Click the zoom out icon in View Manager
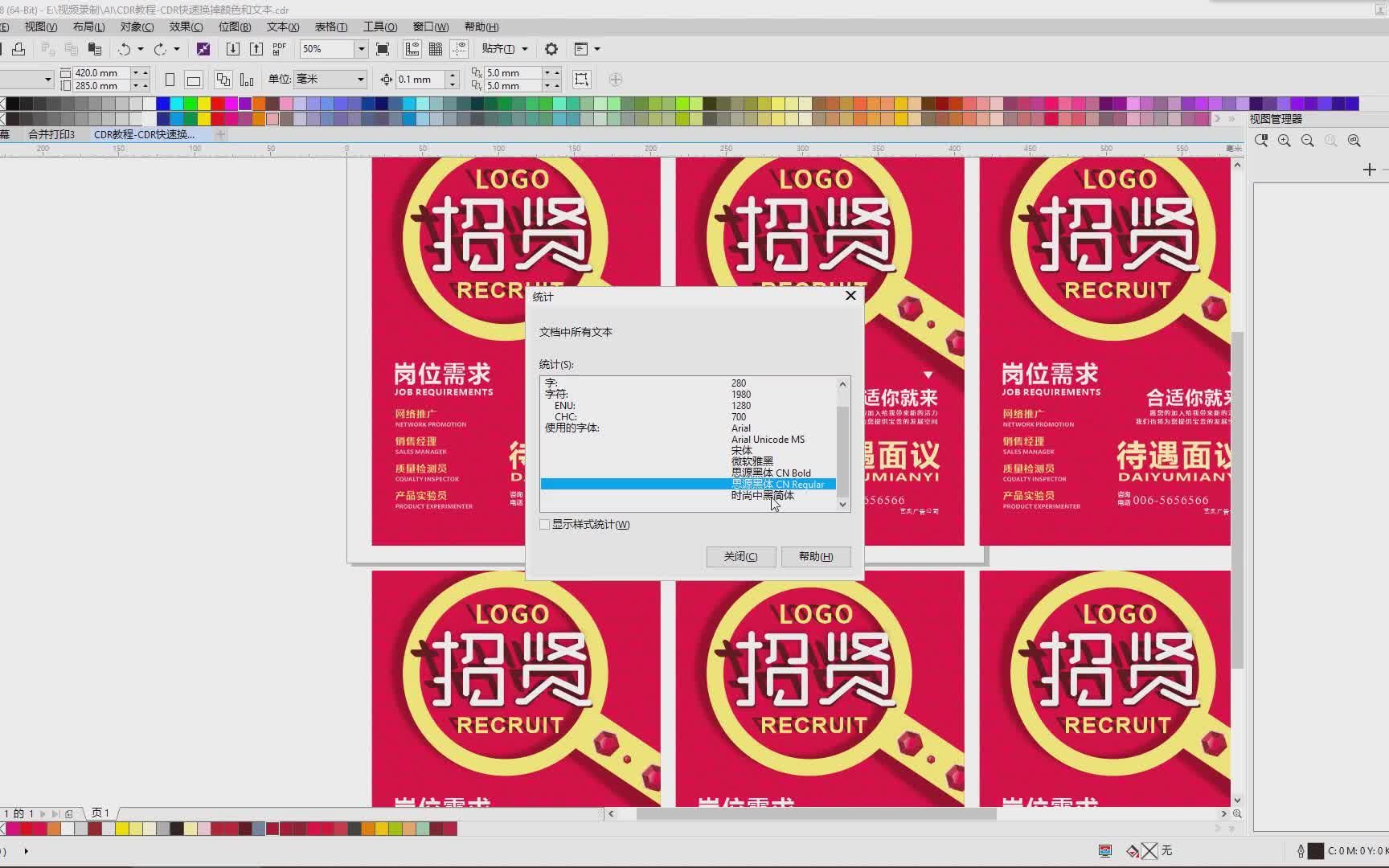 (1308, 141)
